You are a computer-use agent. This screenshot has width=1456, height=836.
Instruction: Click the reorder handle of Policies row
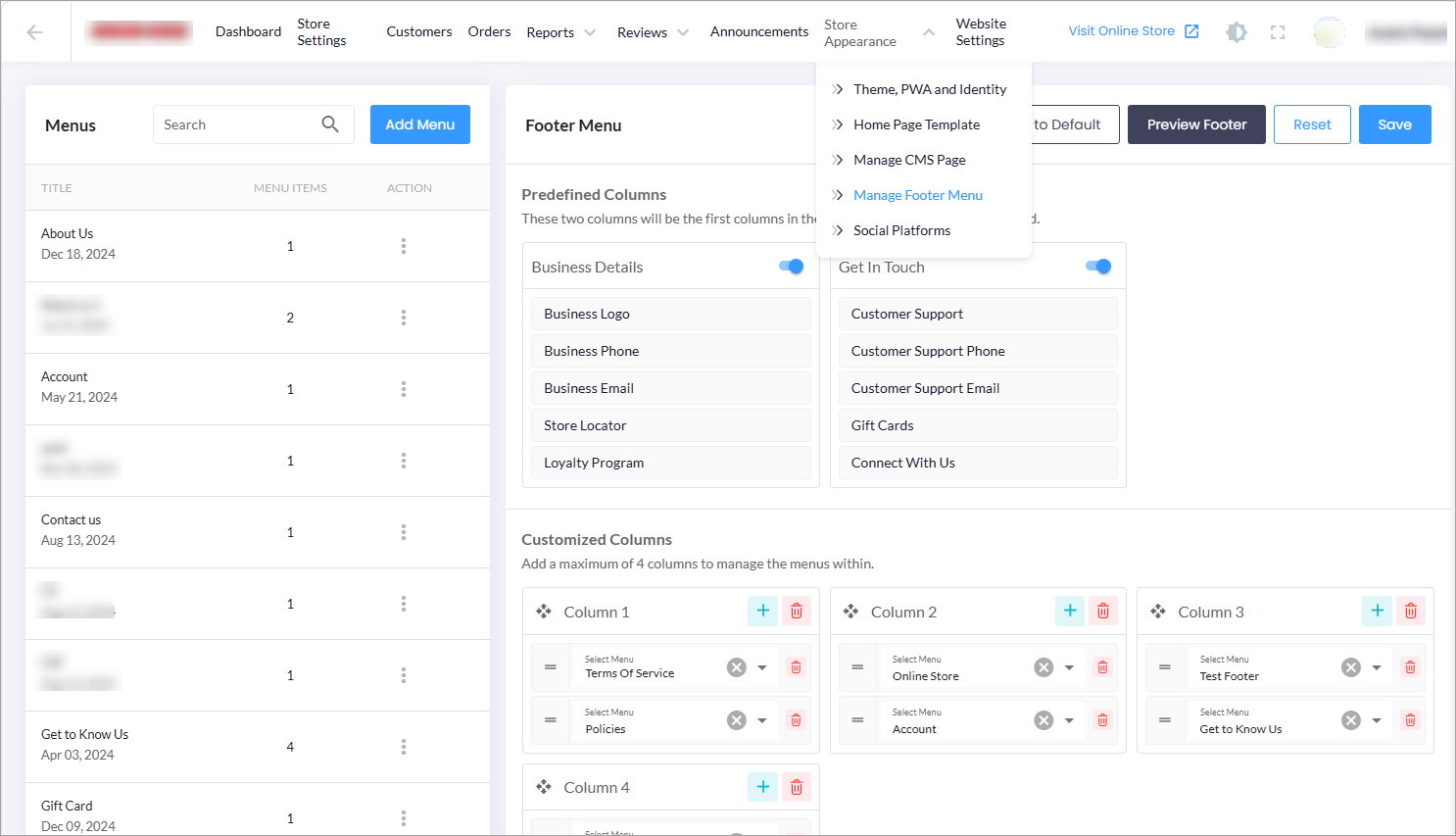[551, 720]
